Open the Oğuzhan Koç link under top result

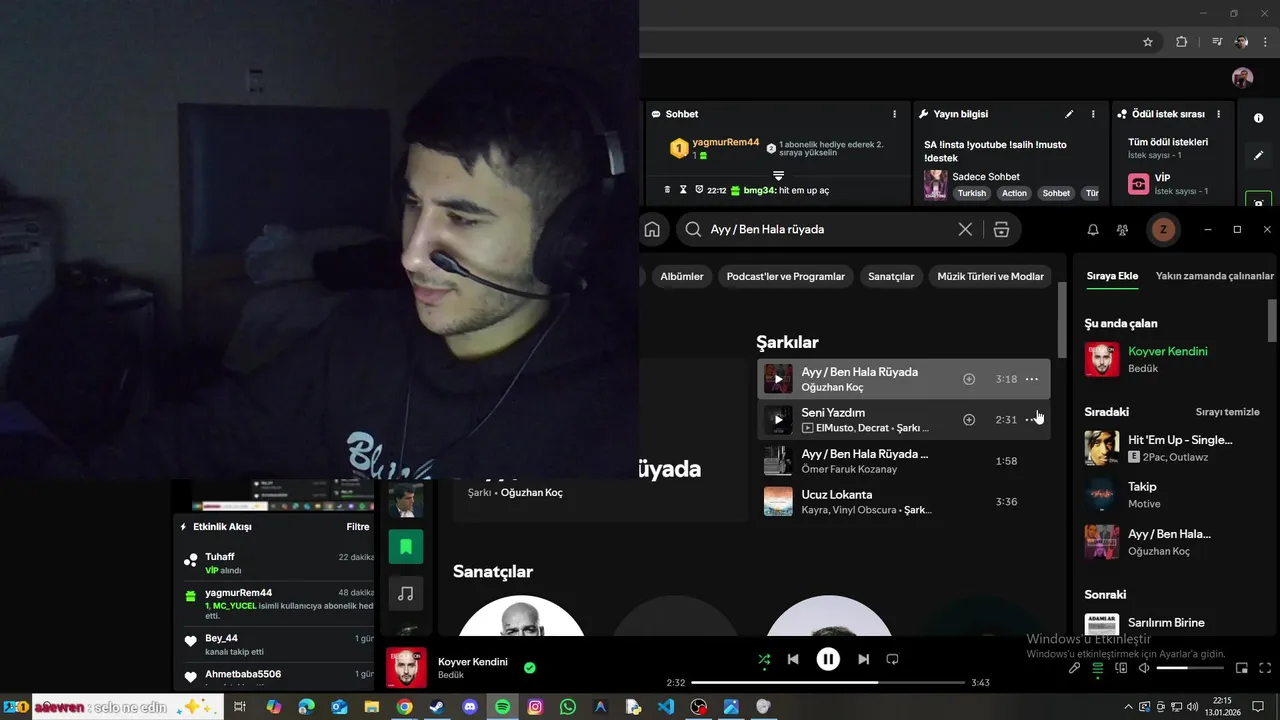point(531,493)
